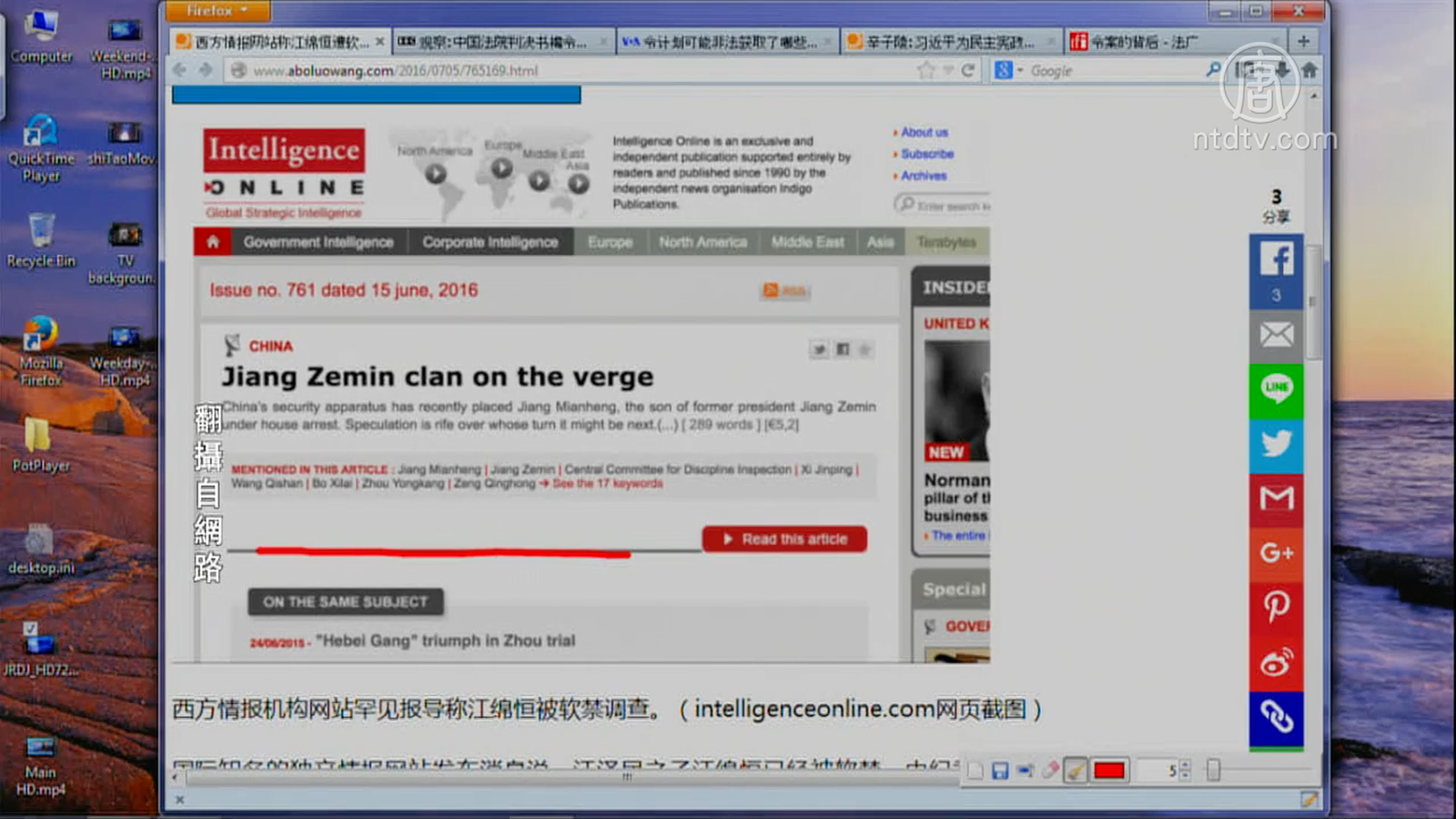
Task: Follow the Subscribe link
Action: (927, 154)
